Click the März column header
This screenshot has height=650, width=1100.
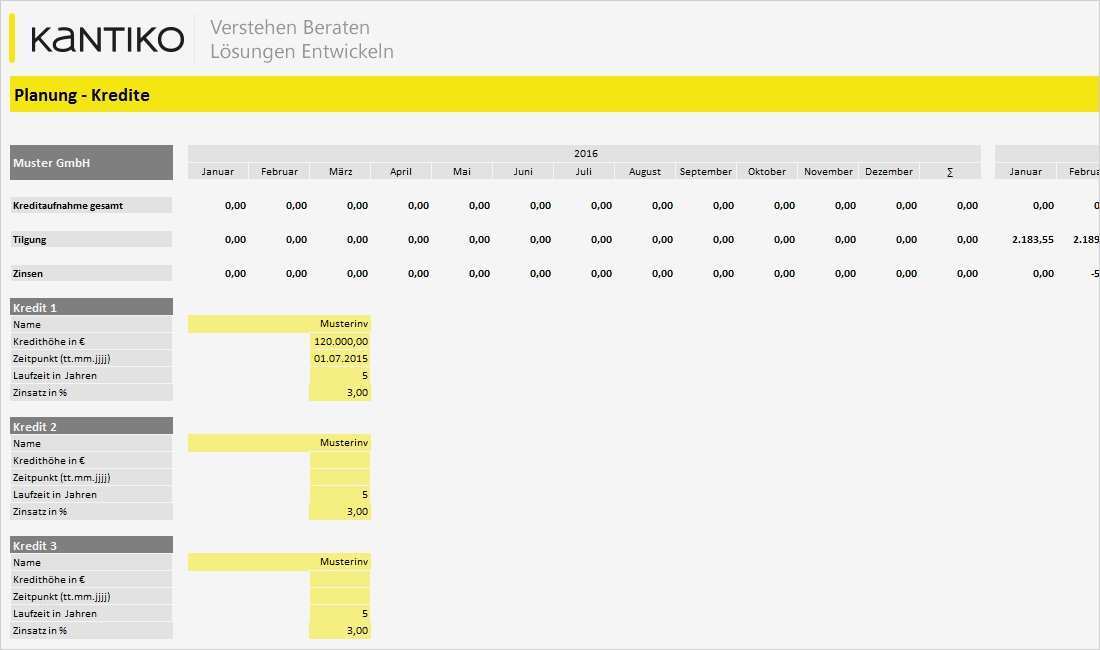340,172
